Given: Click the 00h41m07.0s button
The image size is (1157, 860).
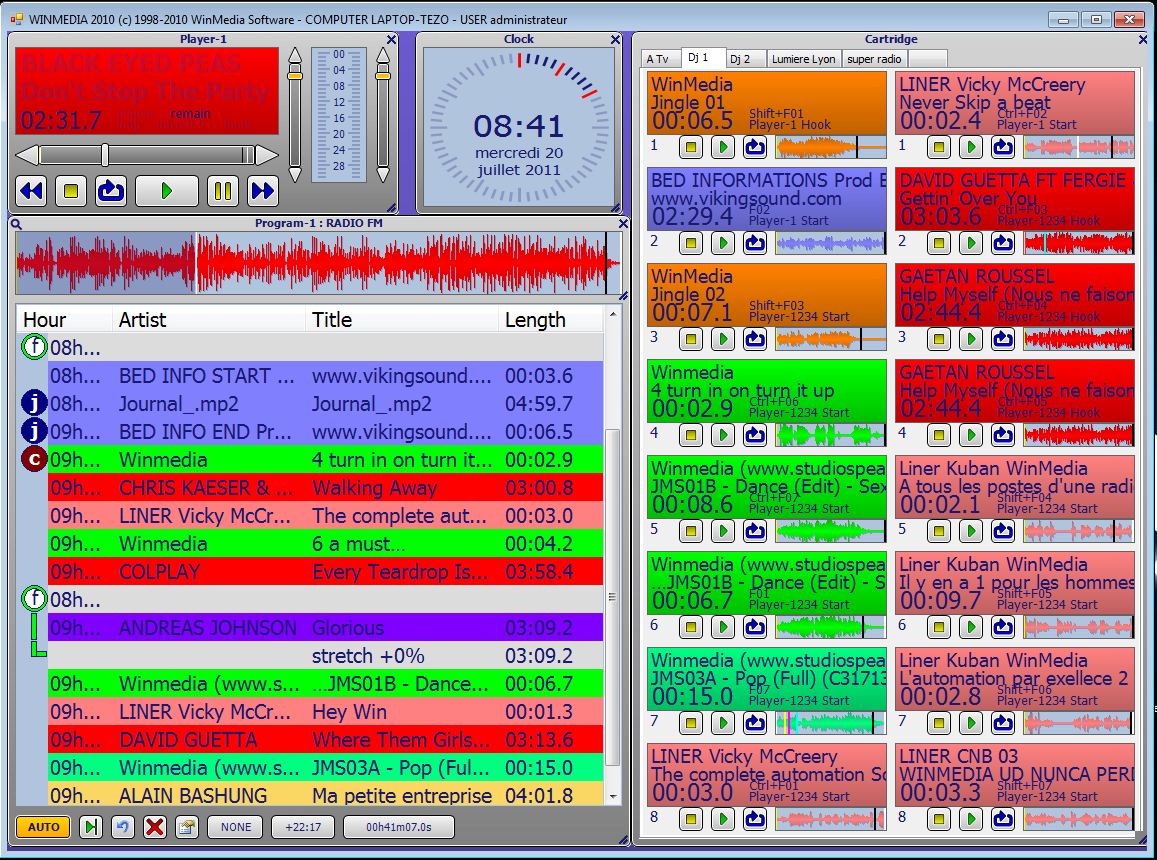Looking at the screenshot, I should coord(398,827).
